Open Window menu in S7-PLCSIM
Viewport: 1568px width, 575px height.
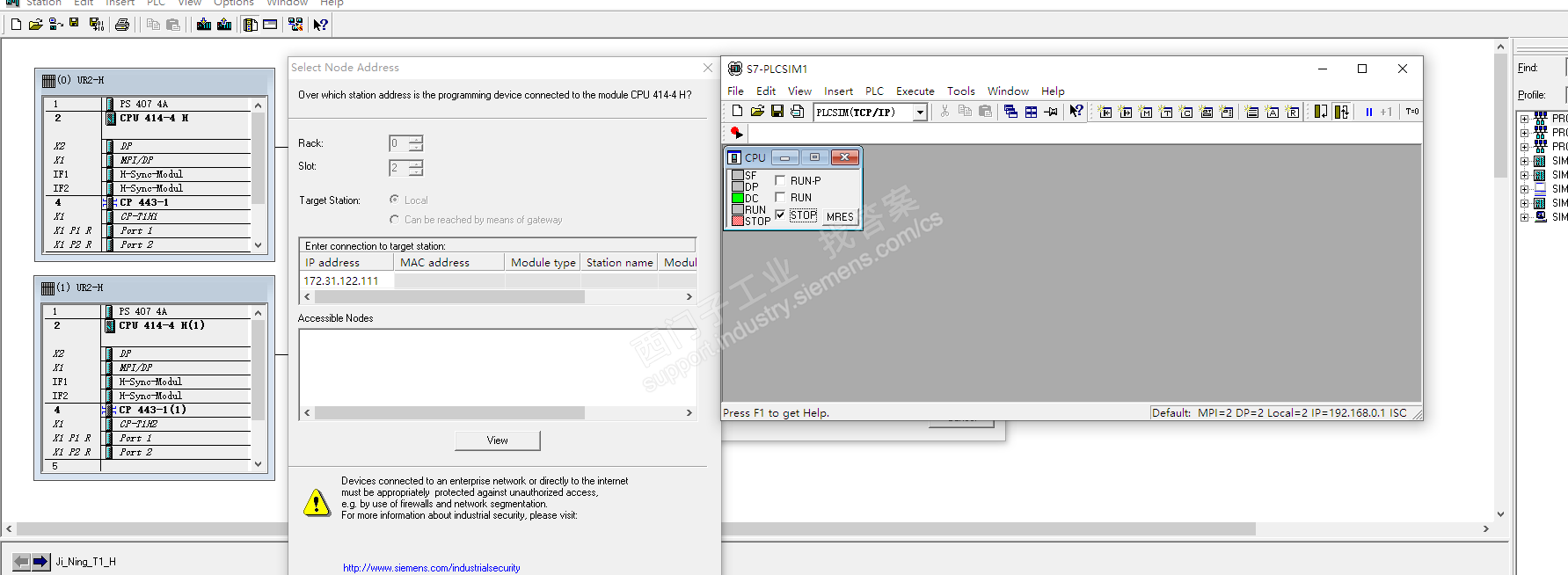click(1008, 91)
